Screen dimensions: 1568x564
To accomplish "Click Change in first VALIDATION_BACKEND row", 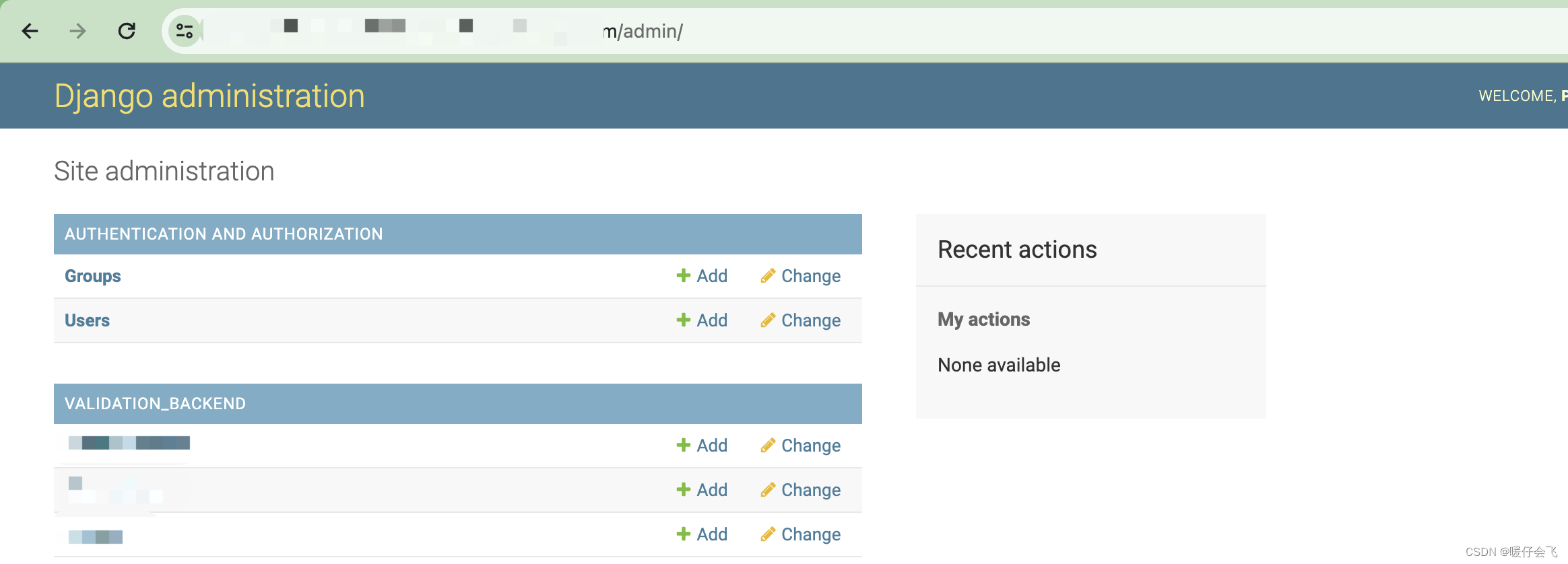I will tap(811, 446).
